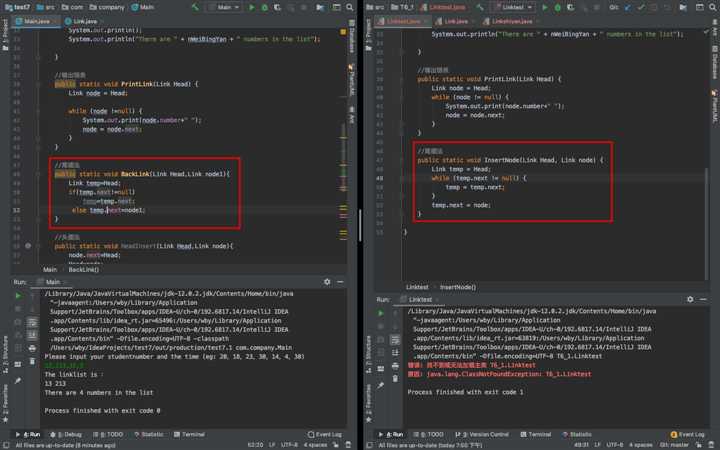Click Main tab in left Run panel header

click(51, 282)
